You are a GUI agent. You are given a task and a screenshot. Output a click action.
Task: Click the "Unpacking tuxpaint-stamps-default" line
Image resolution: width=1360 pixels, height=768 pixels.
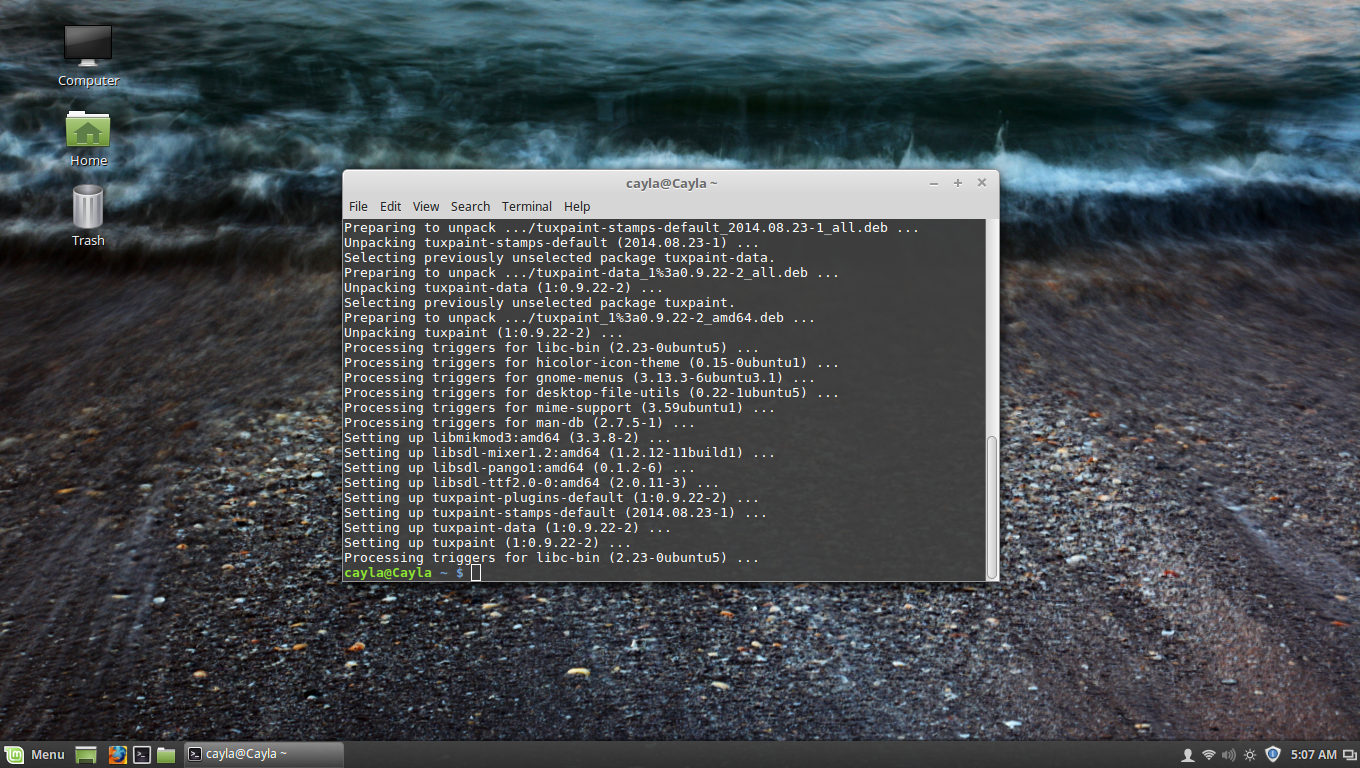tap(552, 243)
